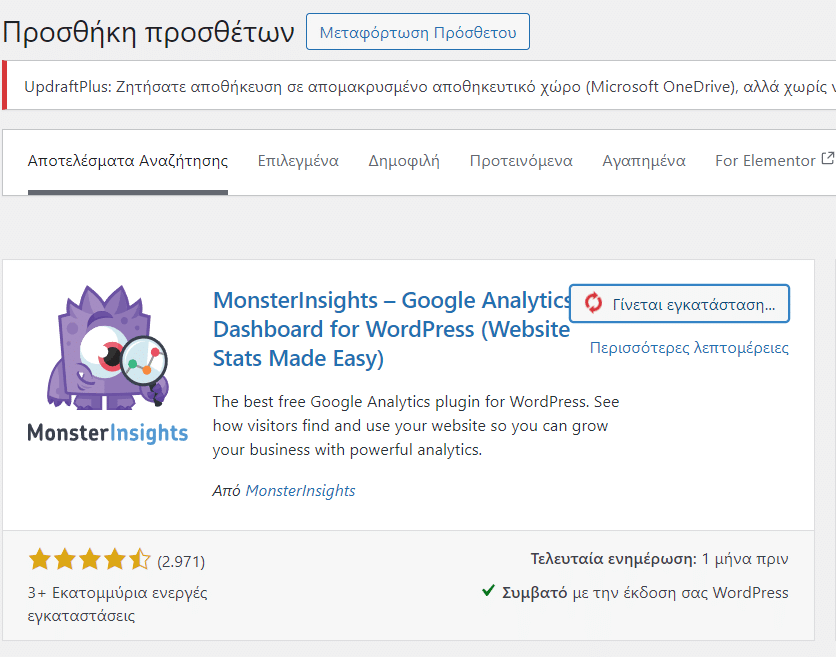The height and width of the screenshot is (657, 836).
Task: Open the For Elementor tab
Action: 774,161
